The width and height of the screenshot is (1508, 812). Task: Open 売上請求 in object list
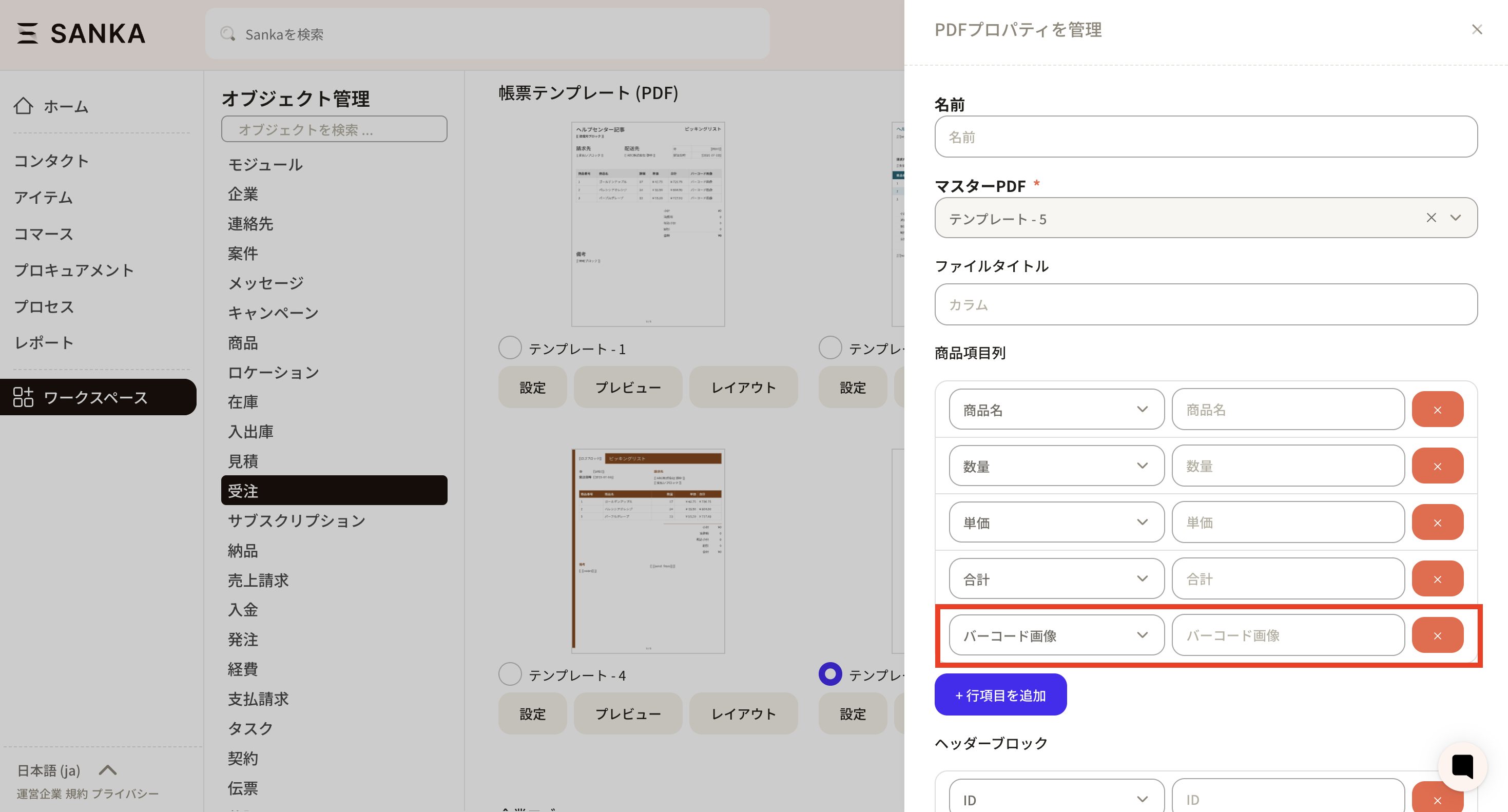tap(258, 580)
